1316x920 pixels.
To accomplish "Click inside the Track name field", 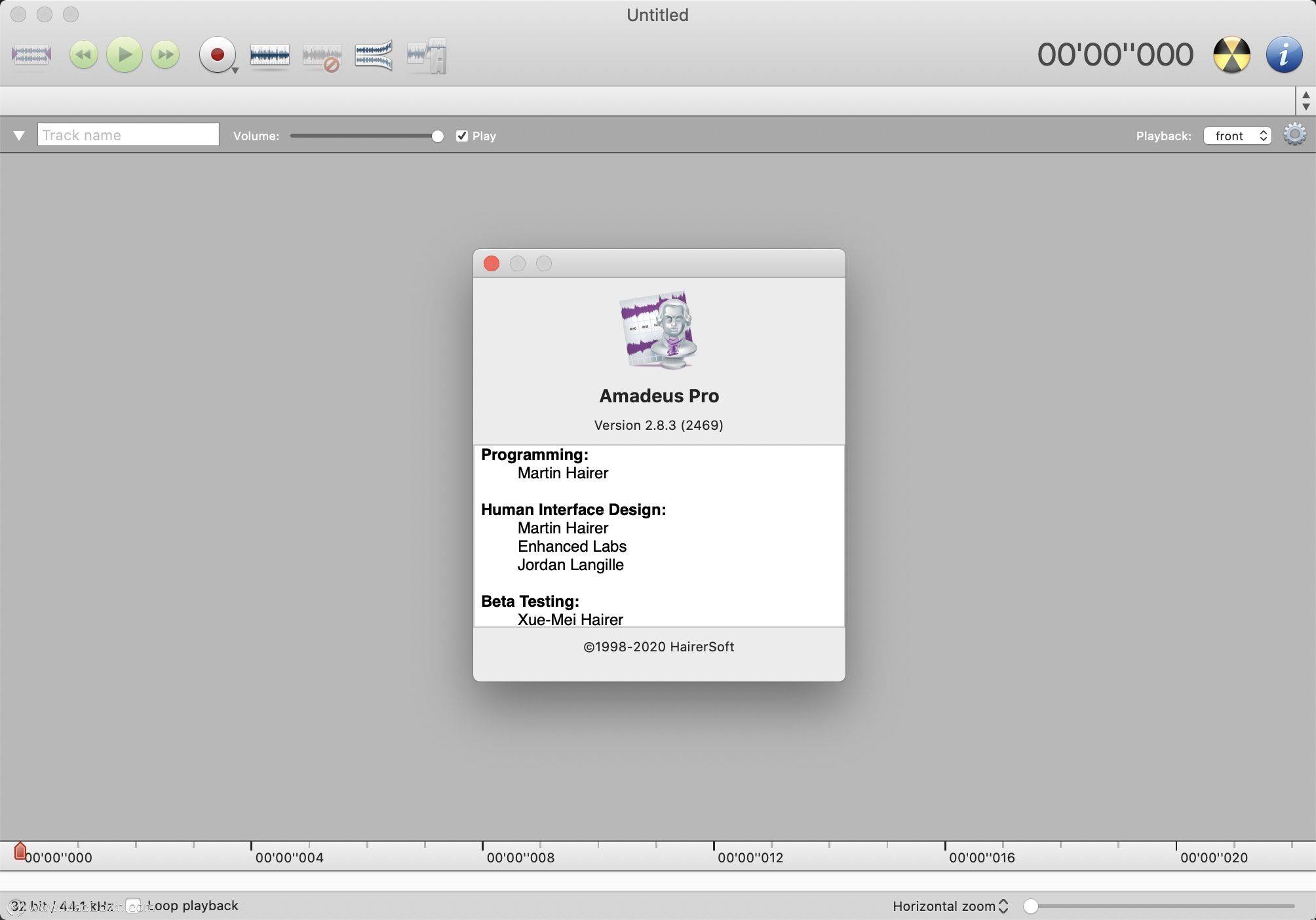I will 128,134.
